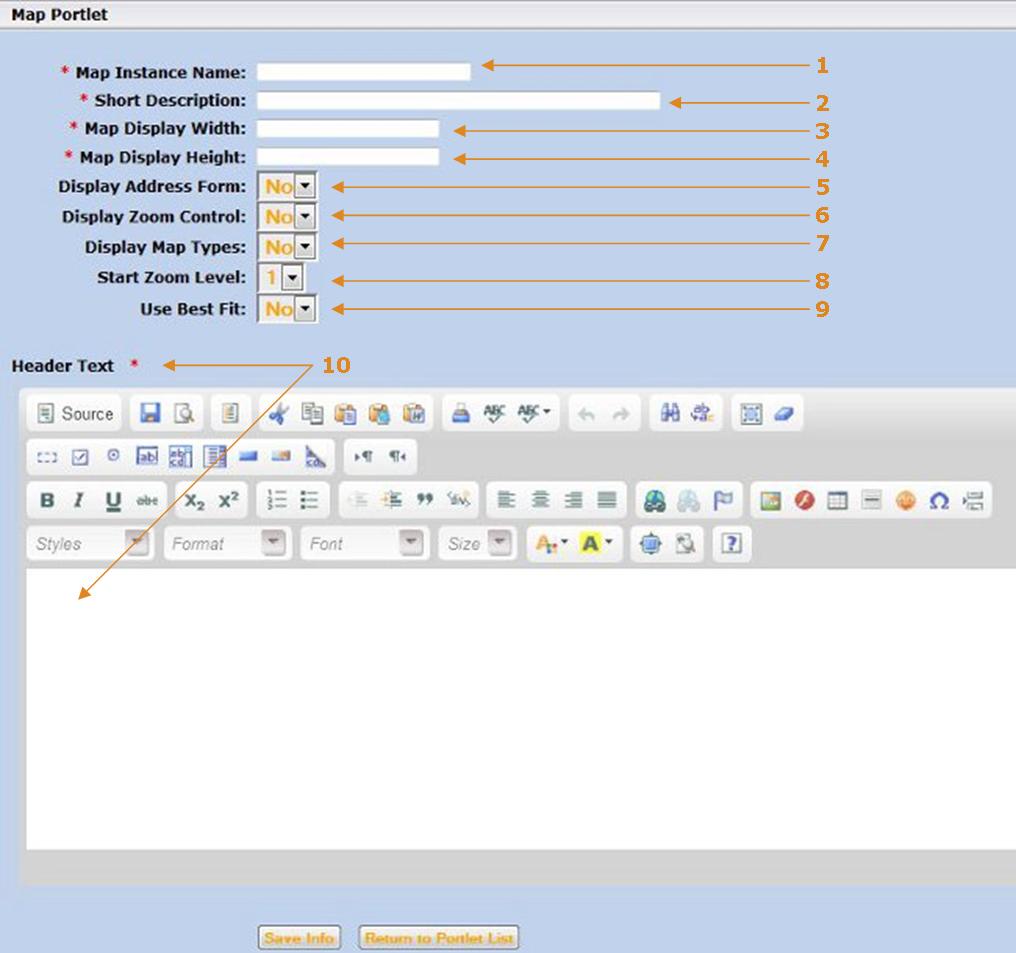This screenshot has width=1016, height=953.
Task: Insert an image button form icon
Action: (281, 457)
